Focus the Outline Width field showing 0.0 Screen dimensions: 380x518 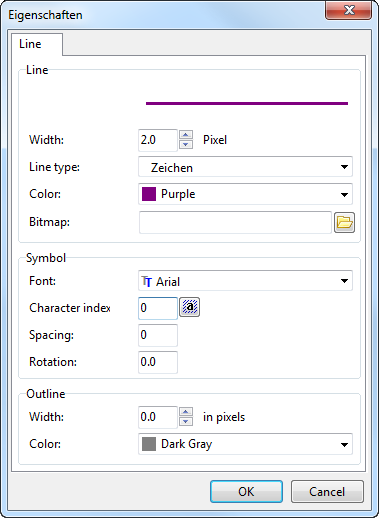pyautogui.click(x=158, y=417)
